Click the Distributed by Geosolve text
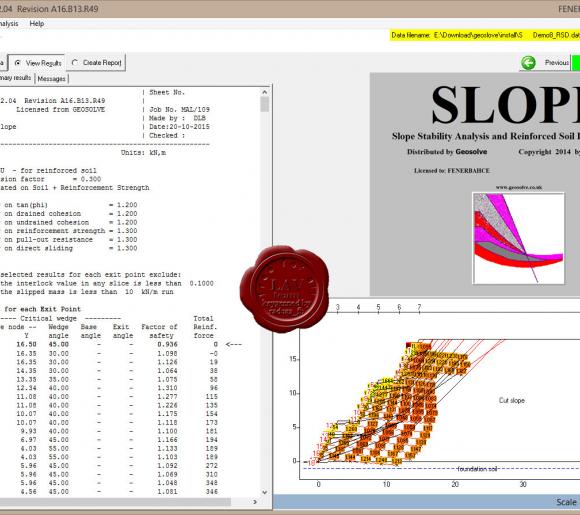Image resolution: width=580 pixels, height=515 pixels. coord(447,152)
